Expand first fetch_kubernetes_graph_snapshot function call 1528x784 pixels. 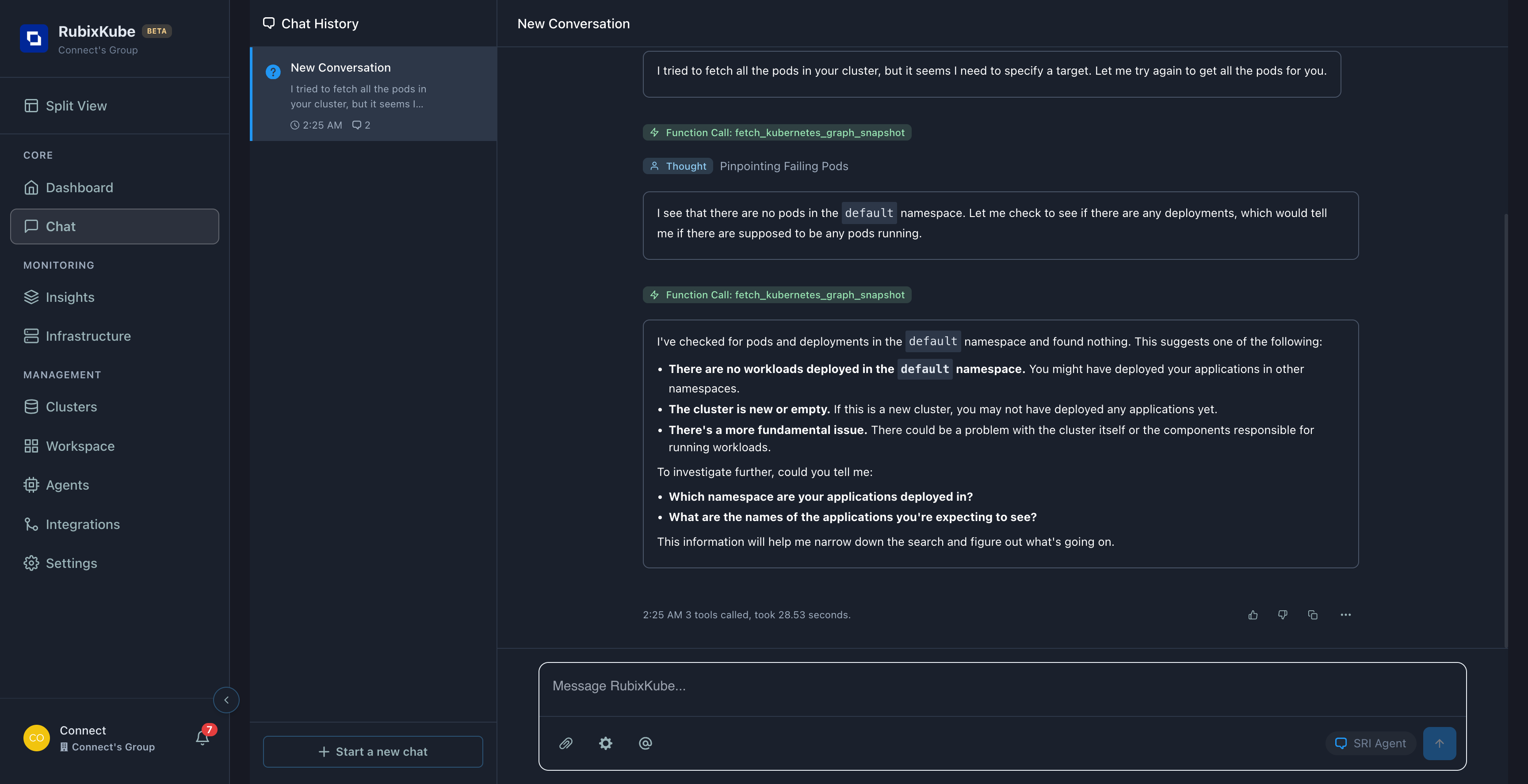[x=776, y=133]
